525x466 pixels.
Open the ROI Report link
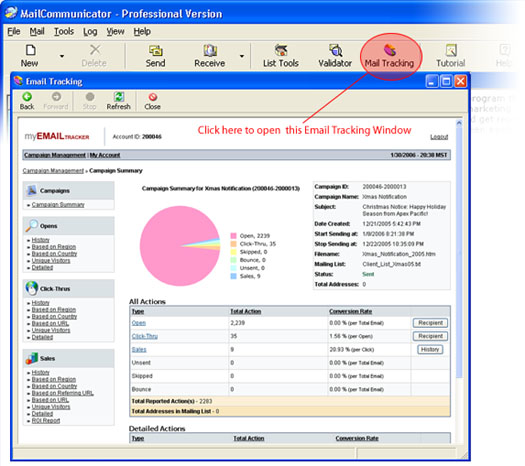pyautogui.click(x=46, y=420)
